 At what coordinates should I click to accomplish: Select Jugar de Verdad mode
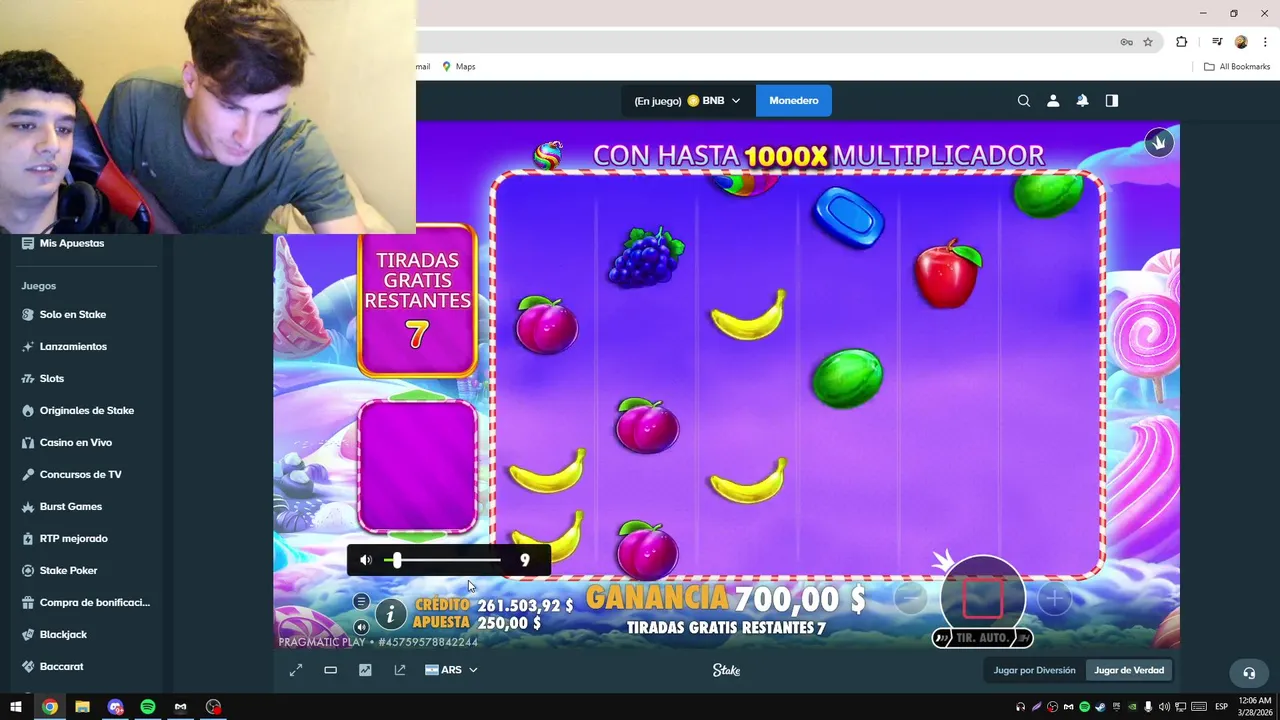coord(1129,670)
